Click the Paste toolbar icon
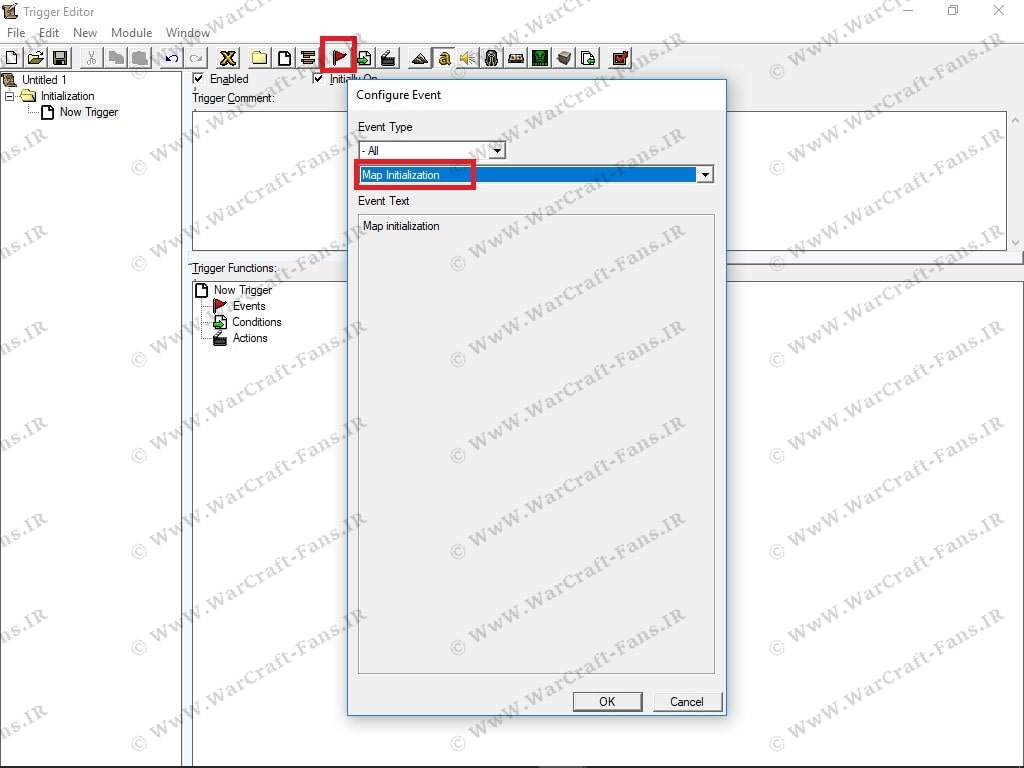1024x768 pixels. 140,58
